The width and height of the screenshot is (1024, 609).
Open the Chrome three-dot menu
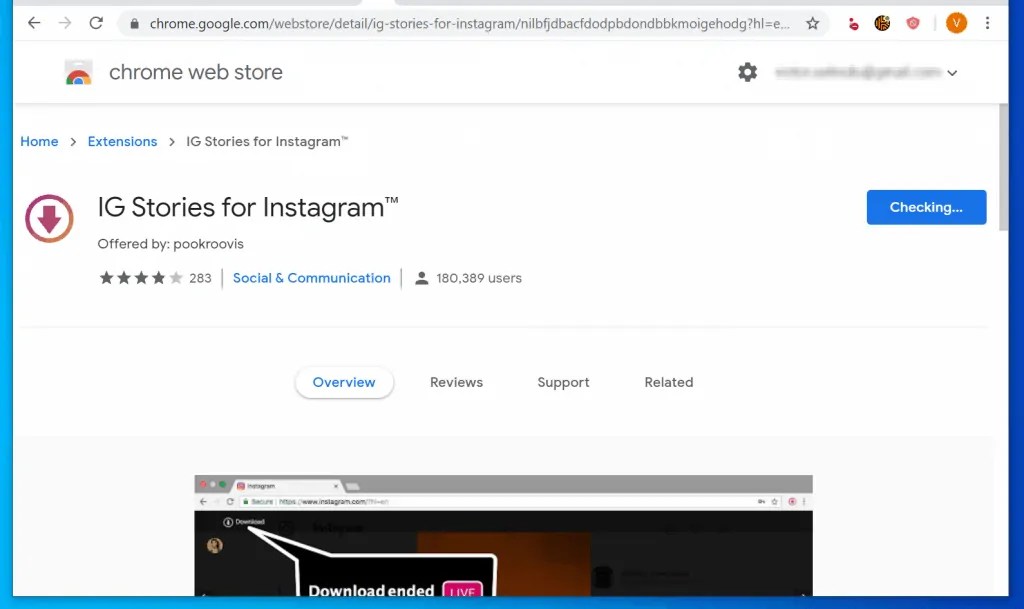[988, 21]
